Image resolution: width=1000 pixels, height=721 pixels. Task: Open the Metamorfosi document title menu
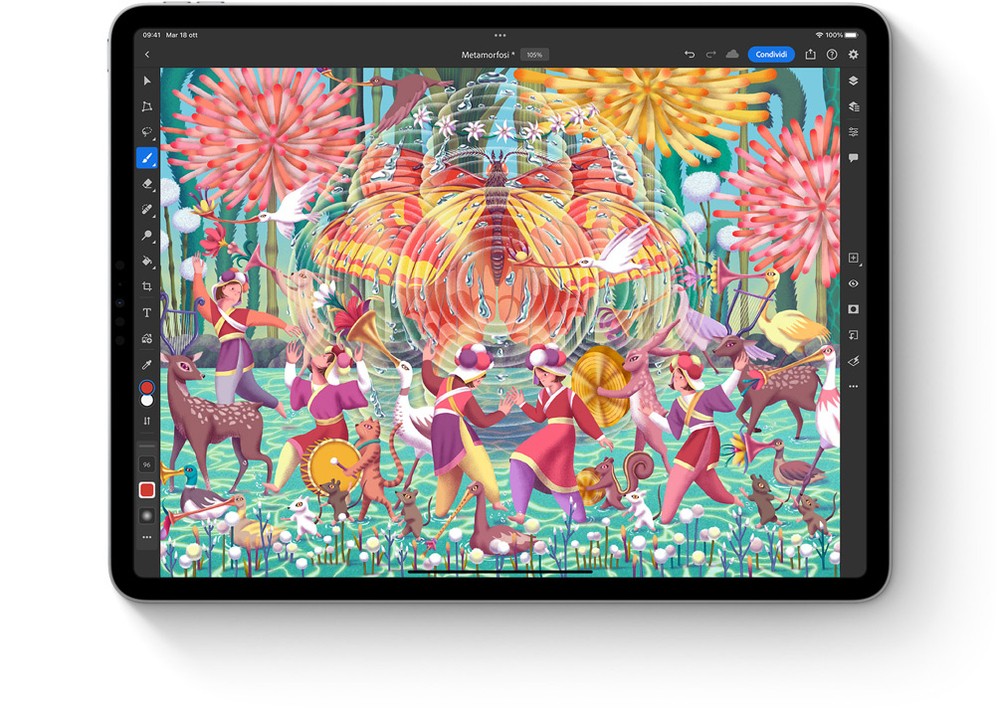488,55
